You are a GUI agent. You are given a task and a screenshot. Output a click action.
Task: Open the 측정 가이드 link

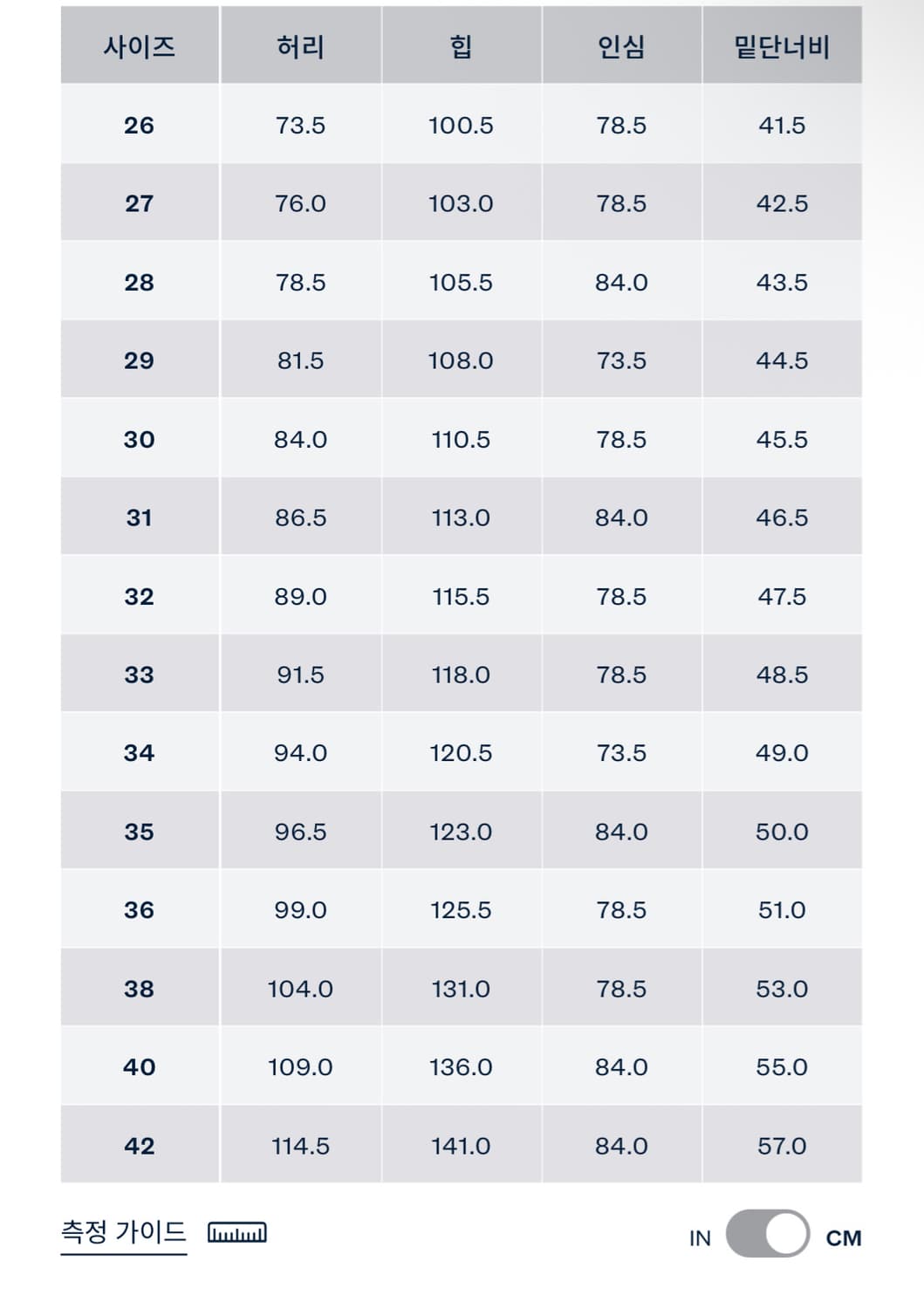pos(124,1232)
